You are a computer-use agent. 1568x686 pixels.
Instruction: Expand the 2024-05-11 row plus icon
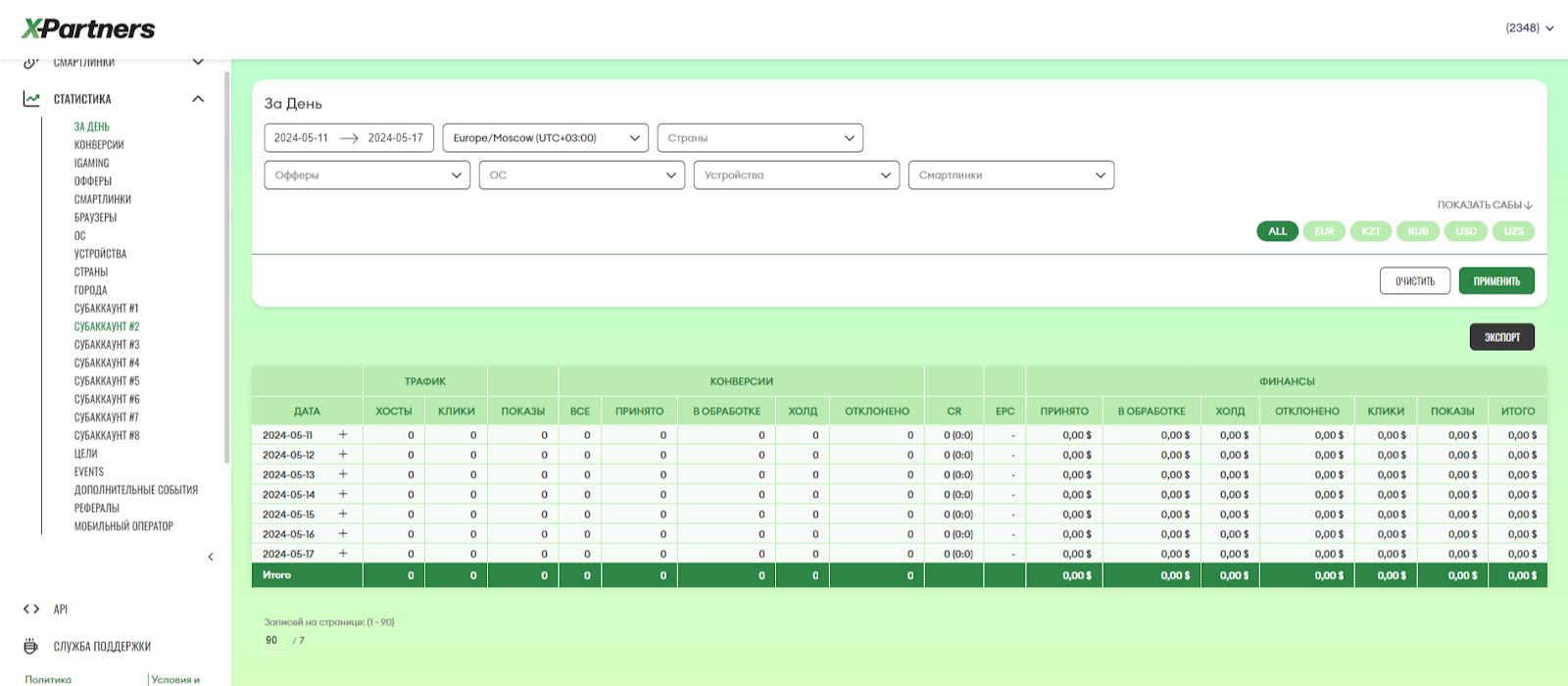(343, 434)
